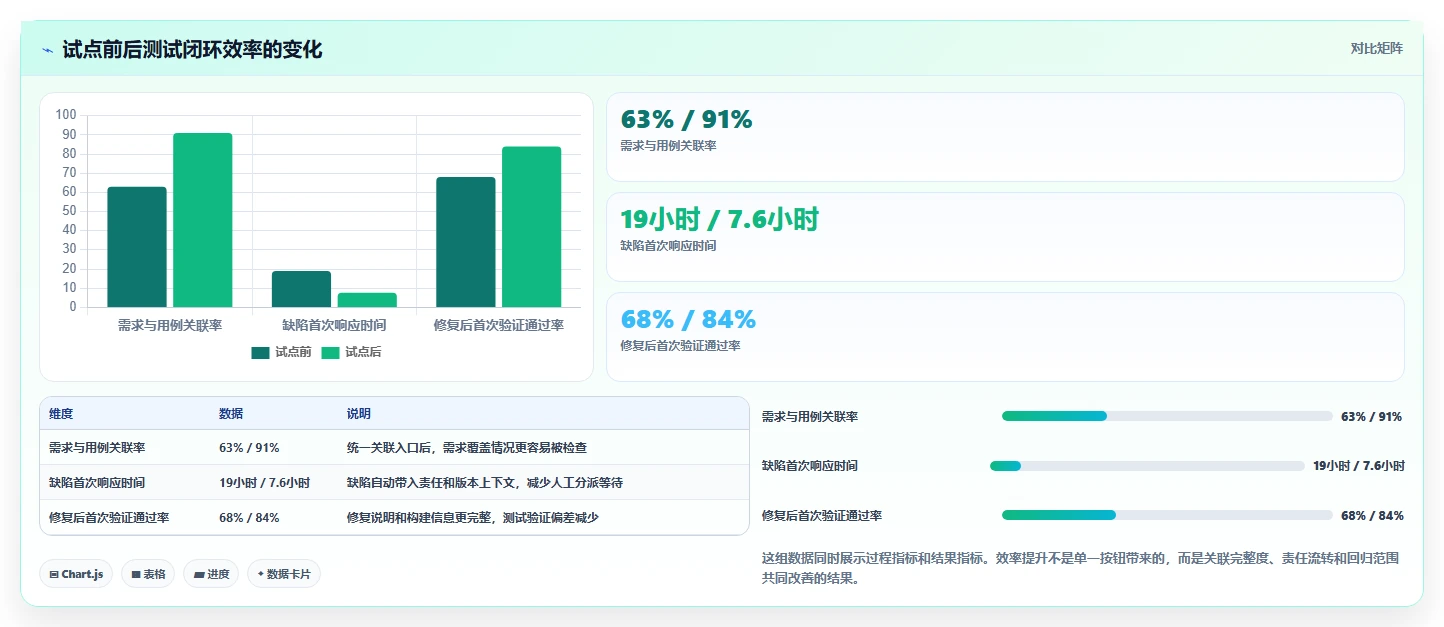Toggle the 试点后 legend swatch
This screenshot has height=627, width=1444.
point(330,352)
